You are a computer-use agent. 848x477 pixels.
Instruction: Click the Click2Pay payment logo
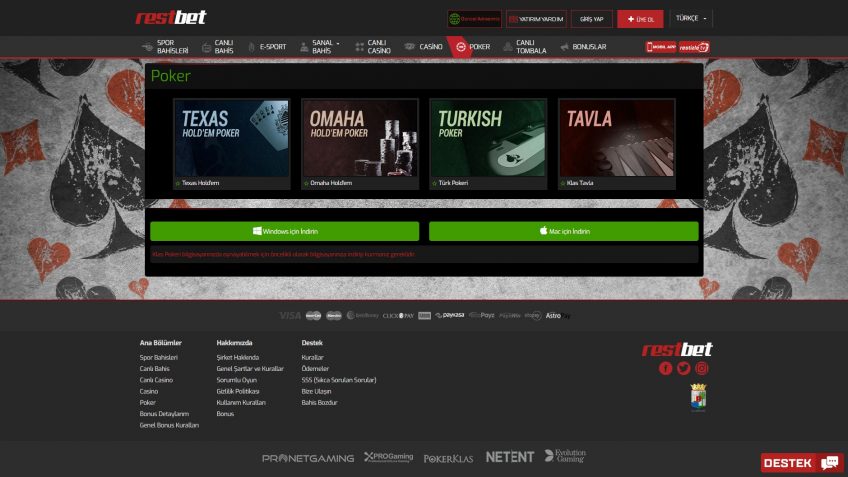pos(398,316)
